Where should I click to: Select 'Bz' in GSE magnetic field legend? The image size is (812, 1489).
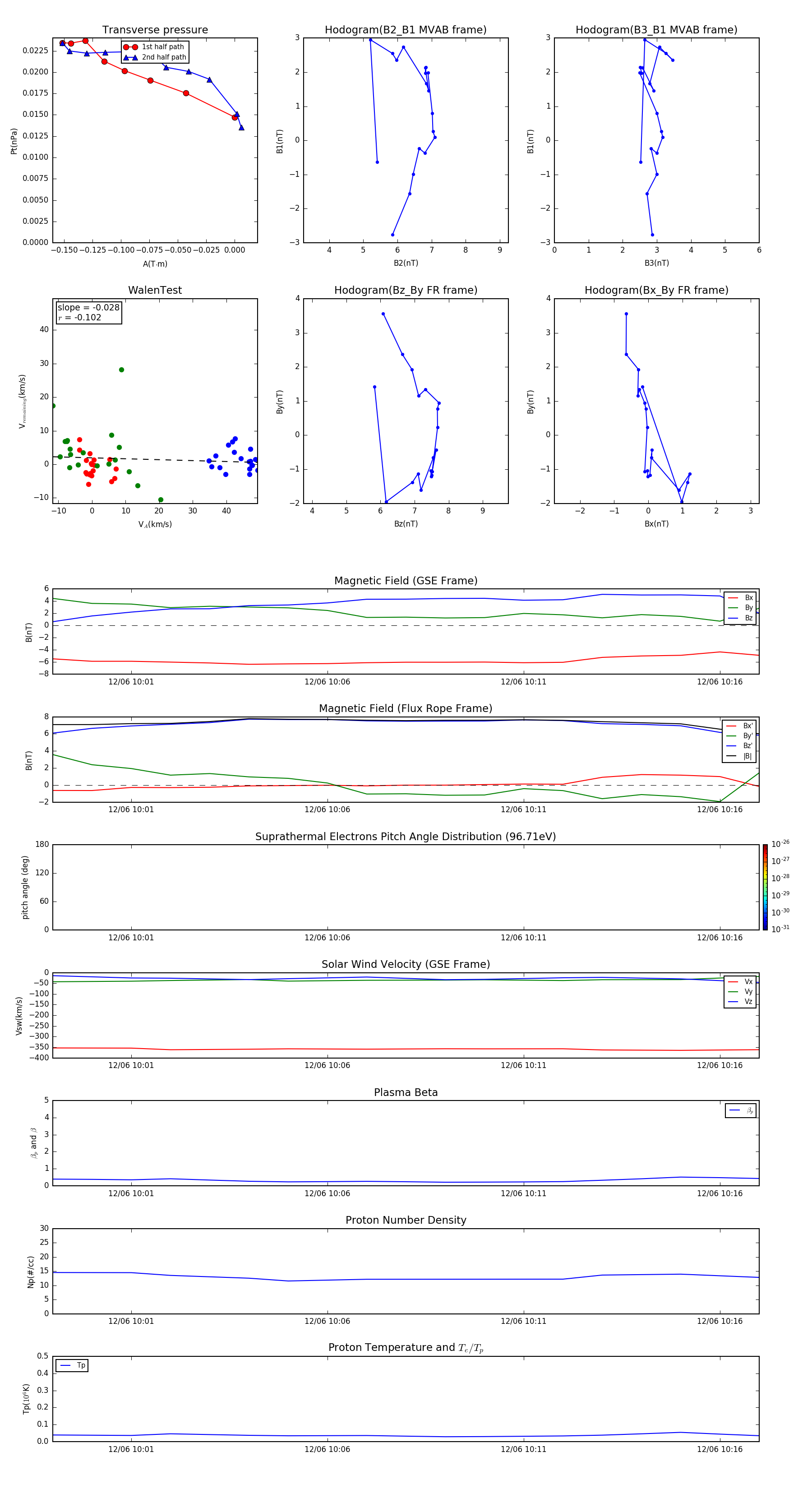point(740,619)
